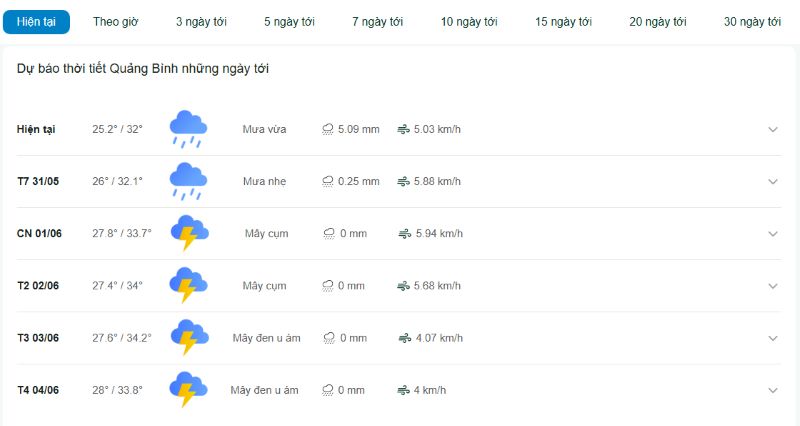Expand details for CN 01/06
This screenshot has height=426, width=800.
coord(773,234)
